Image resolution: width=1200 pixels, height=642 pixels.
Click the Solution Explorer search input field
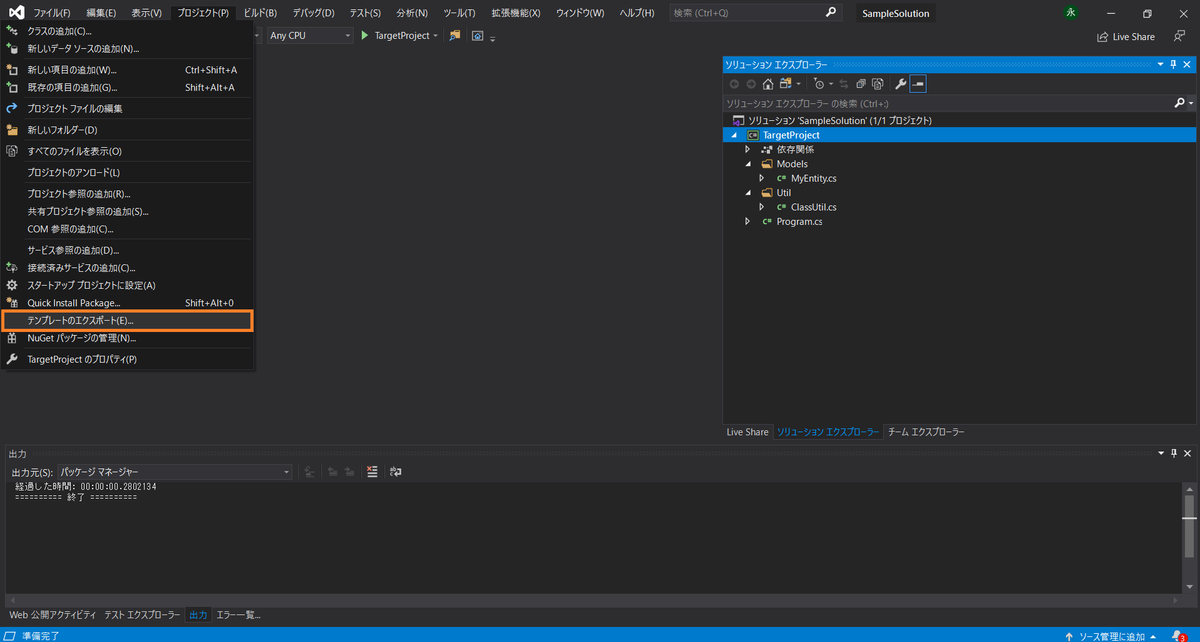pos(948,103)
